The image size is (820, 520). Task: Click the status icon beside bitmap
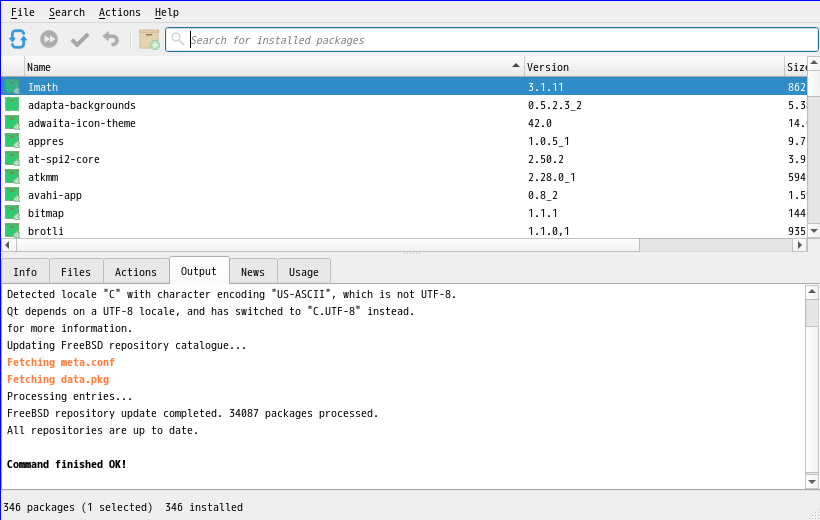click(13, 213)
